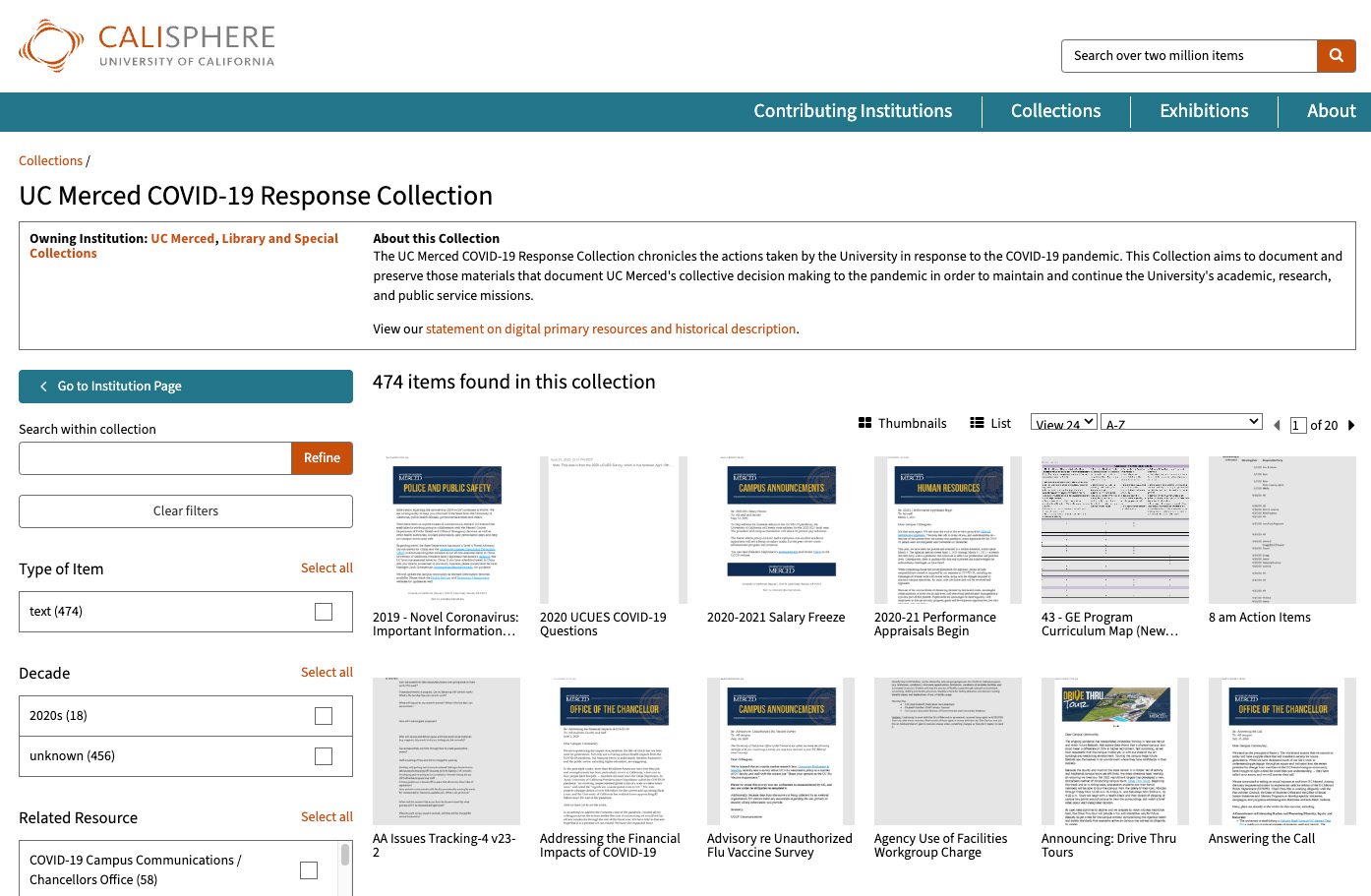1371x896 pixels.
Task: Click 'Agency Use of Facilities Workgroup Charge' title
Action: pos(941,846)
